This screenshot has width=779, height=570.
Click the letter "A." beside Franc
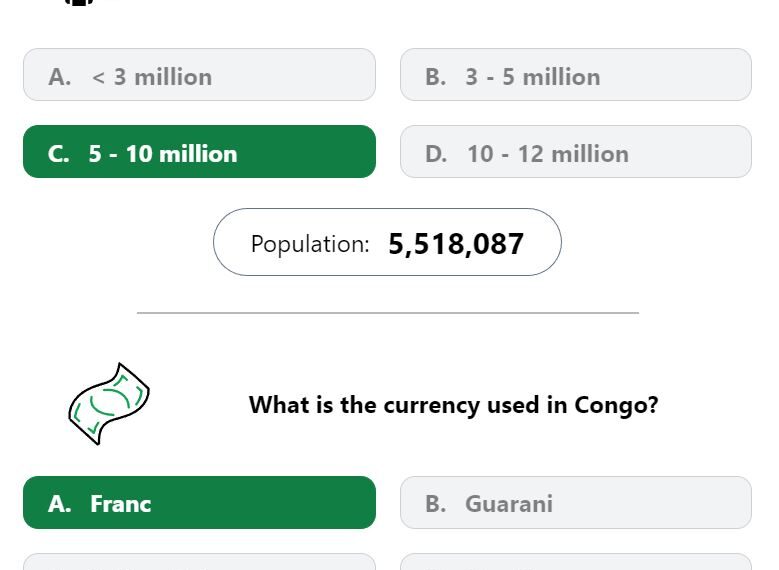point(59,503)
